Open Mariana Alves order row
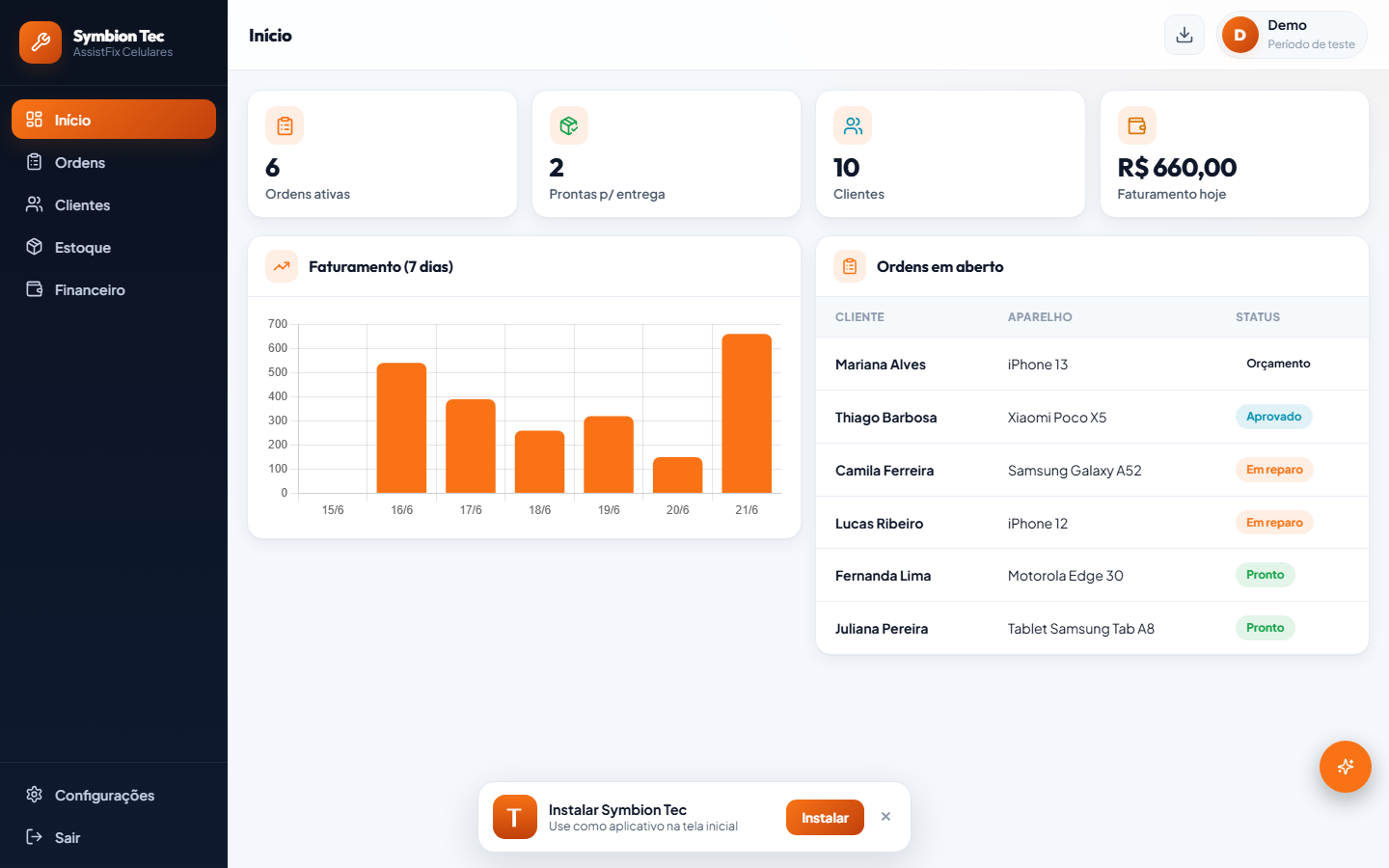Image resolution: width=1389 pixels, height=868 pixels. pyautogui.click(x=1092, y=364)
